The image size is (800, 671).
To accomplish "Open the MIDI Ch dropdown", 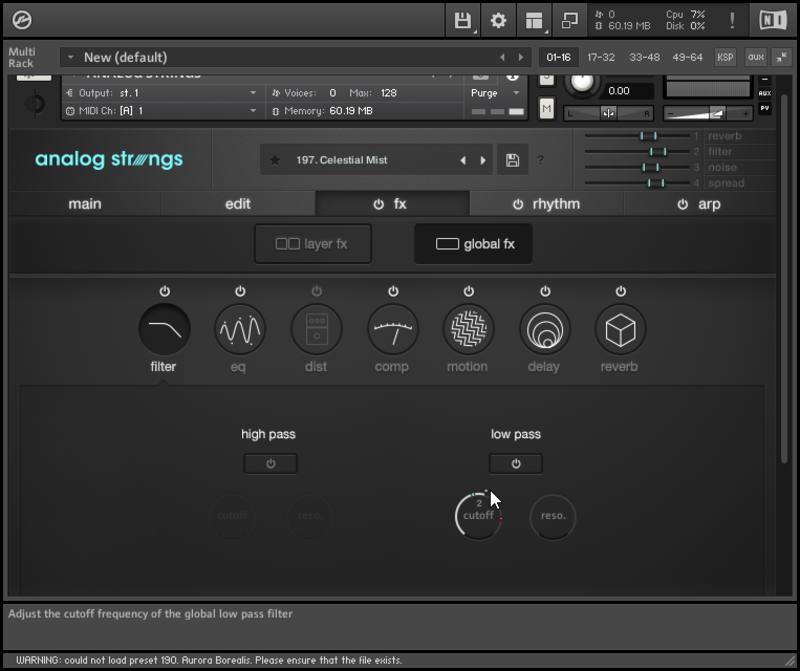I will point(253,111).
